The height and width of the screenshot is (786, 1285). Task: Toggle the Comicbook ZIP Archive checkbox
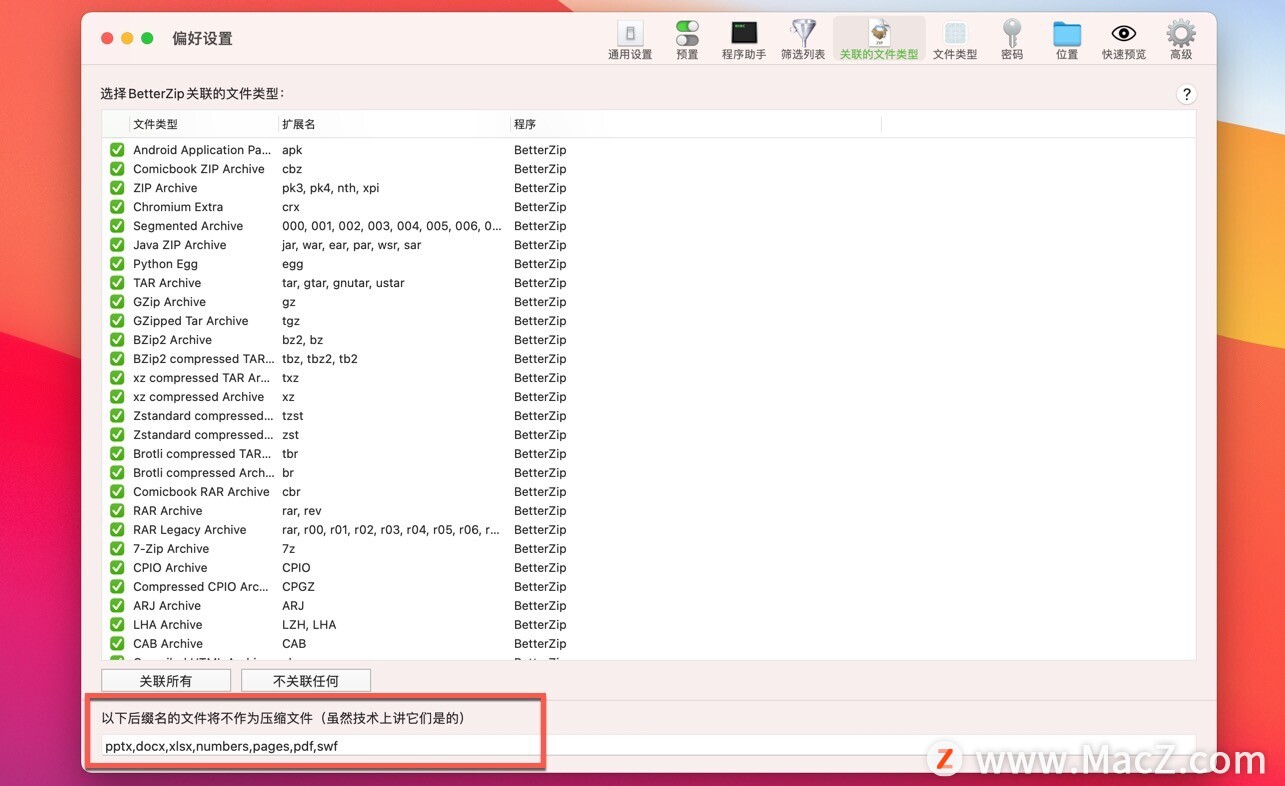[117, 169]
